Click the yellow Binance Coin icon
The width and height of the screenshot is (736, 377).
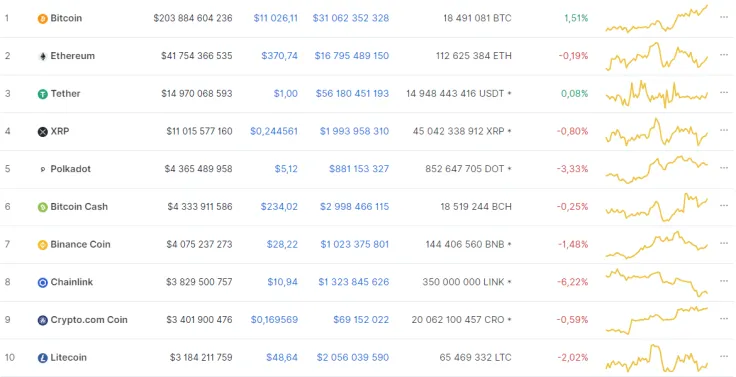coord(43,245)
